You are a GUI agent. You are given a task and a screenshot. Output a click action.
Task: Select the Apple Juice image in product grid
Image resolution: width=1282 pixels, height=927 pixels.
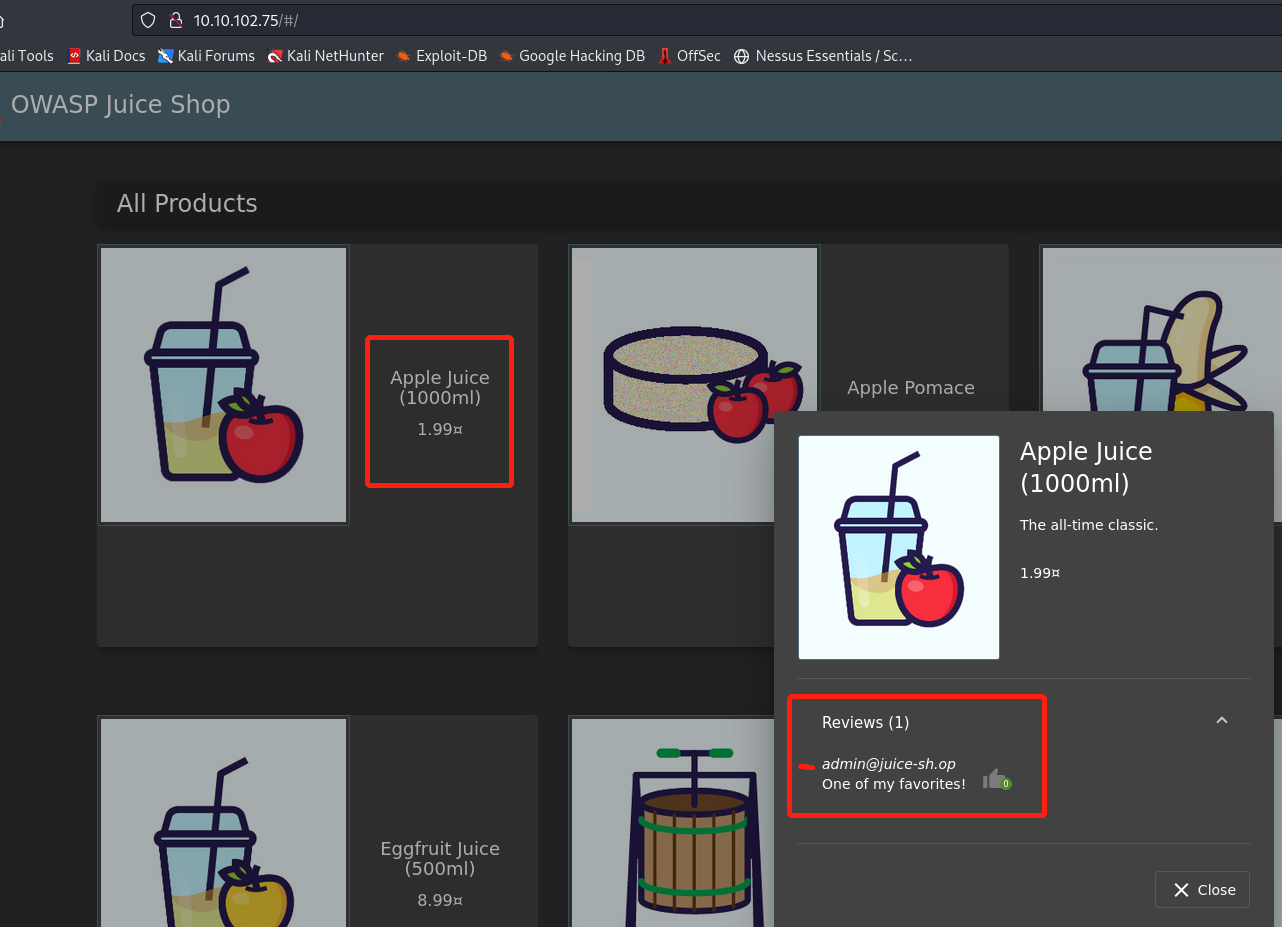pos(223,385)
